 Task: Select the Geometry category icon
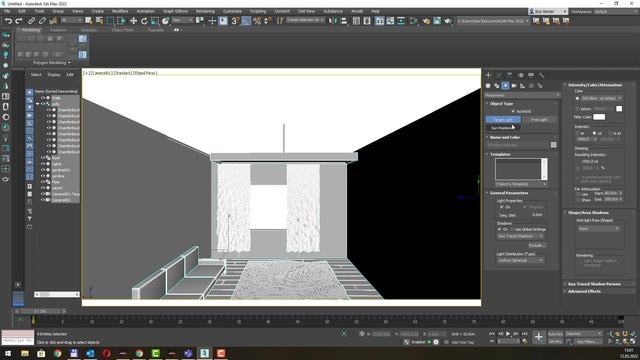point(488,86)
